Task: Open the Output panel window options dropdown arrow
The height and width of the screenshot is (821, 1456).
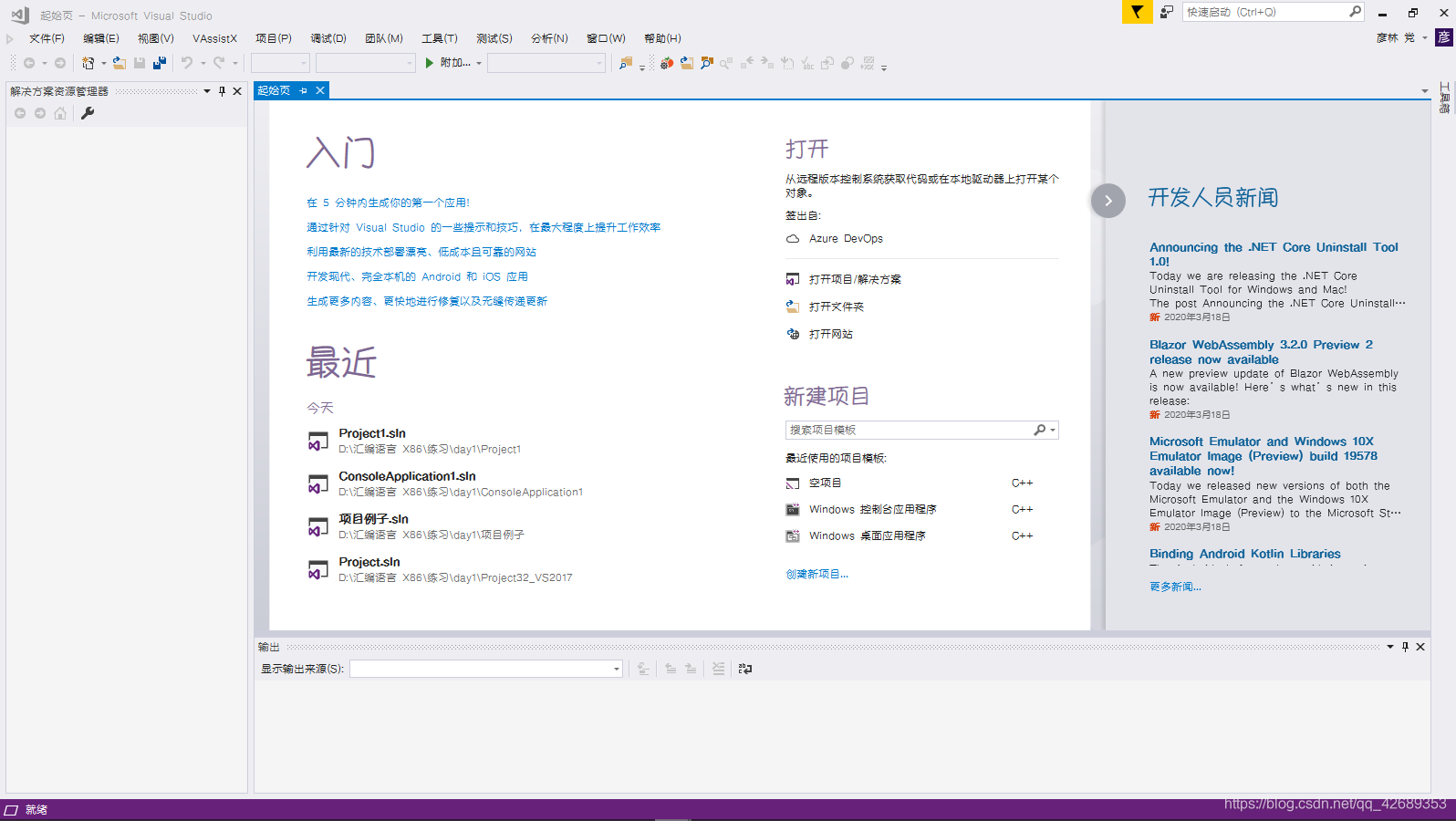Action: pyautogui.click(x=1390, y=647)
